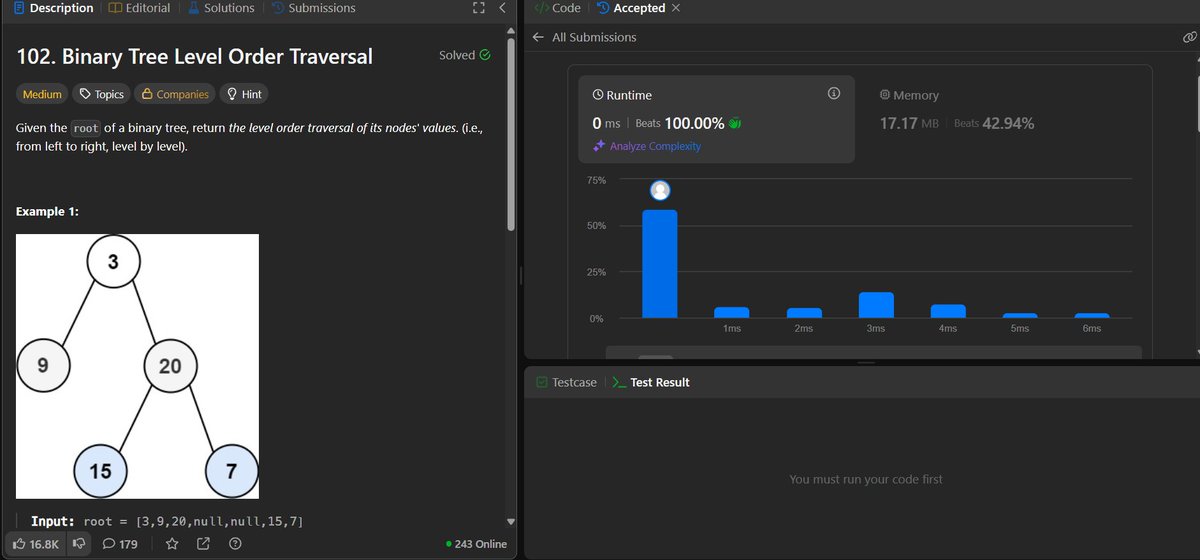
Task: Click the tallest 0ms runtime bar
Action: pos(660,264)
